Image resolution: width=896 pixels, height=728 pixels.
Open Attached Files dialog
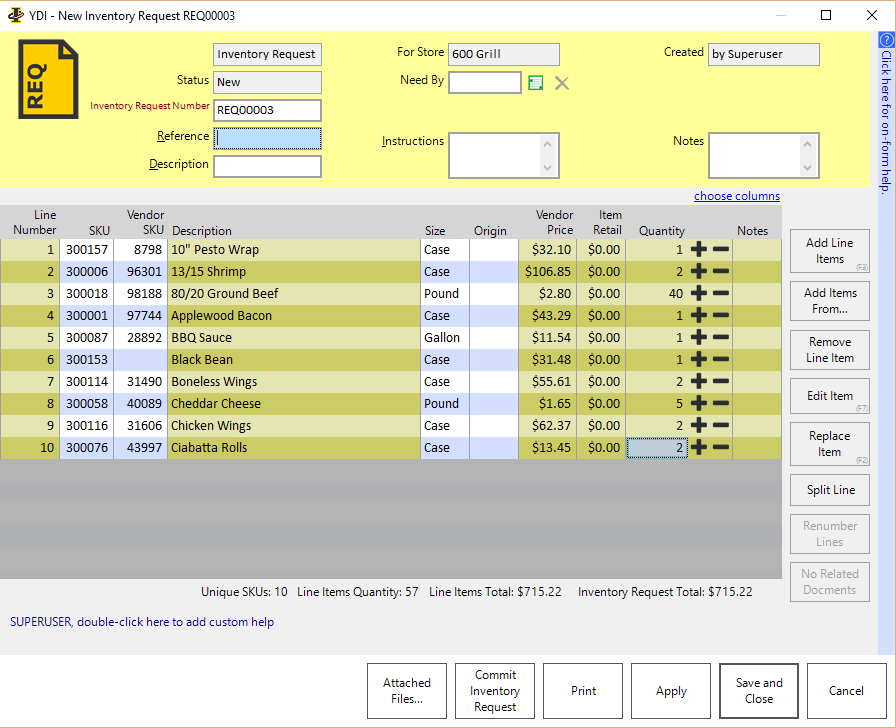[x=407, y=691]
